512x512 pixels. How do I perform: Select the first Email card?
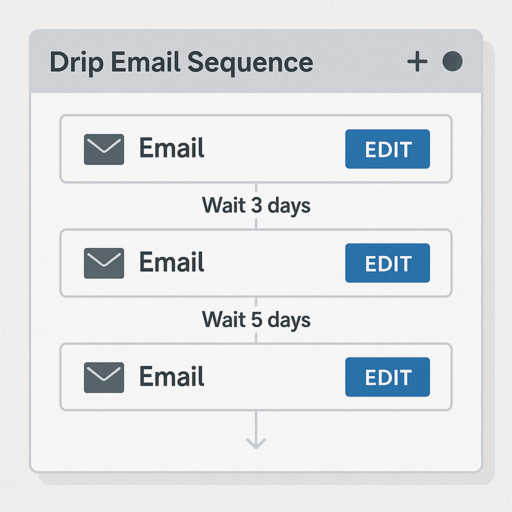[256, 149]
